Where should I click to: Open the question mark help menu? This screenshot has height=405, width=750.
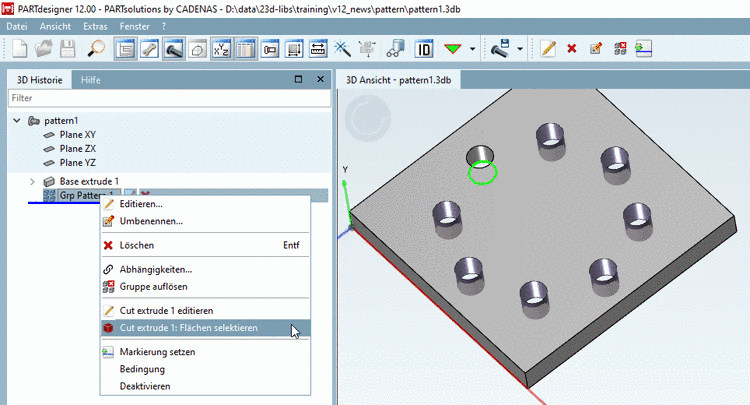pos(164,27)
